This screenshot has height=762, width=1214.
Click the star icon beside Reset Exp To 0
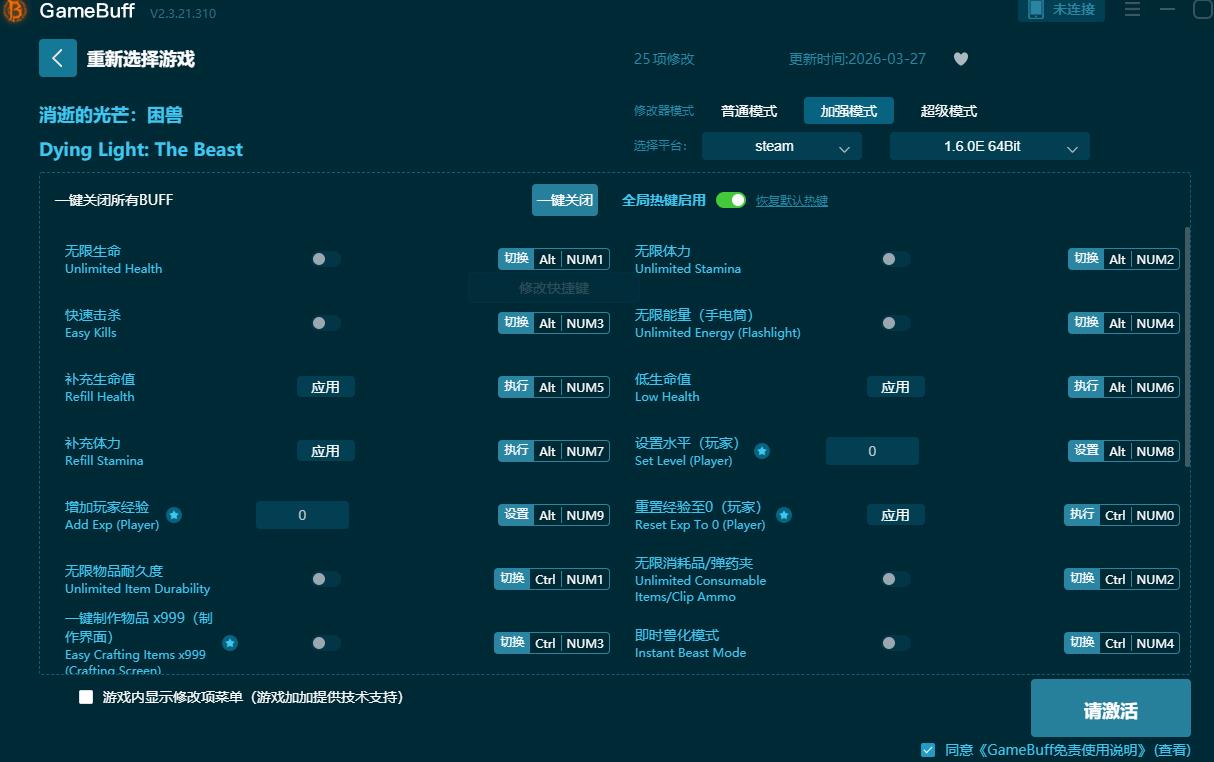click(785, 516)
